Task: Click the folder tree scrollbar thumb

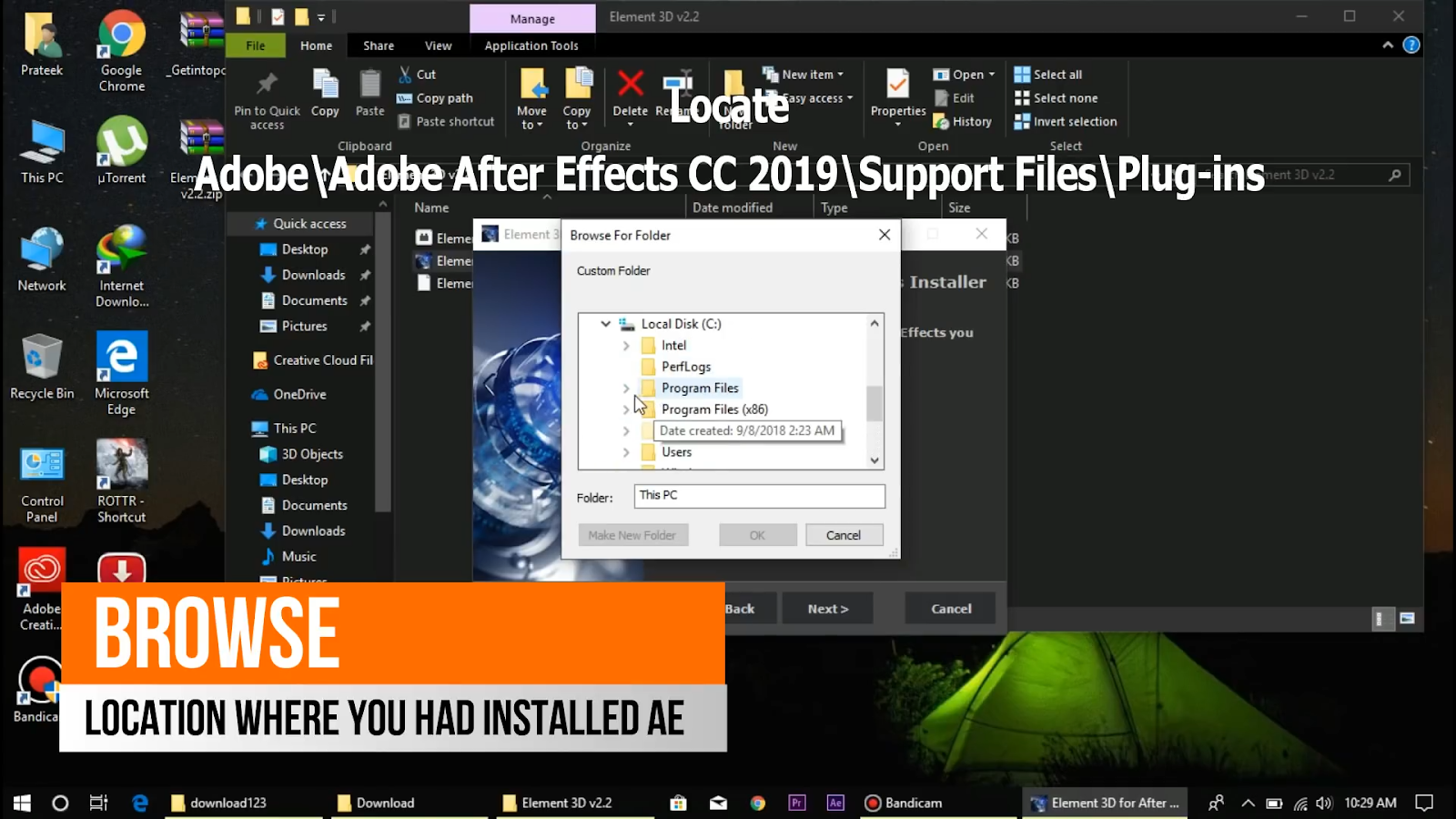Action: tap(875, 404)
